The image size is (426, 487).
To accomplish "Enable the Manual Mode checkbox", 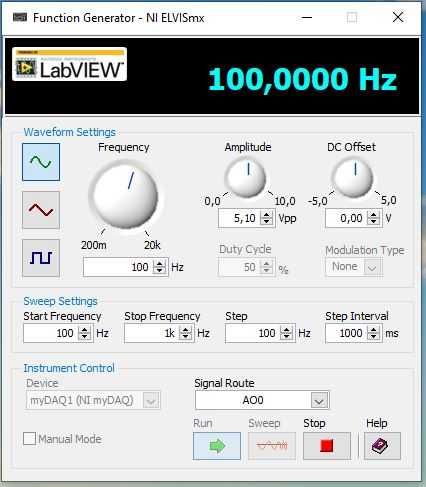I will pos(29,439).
